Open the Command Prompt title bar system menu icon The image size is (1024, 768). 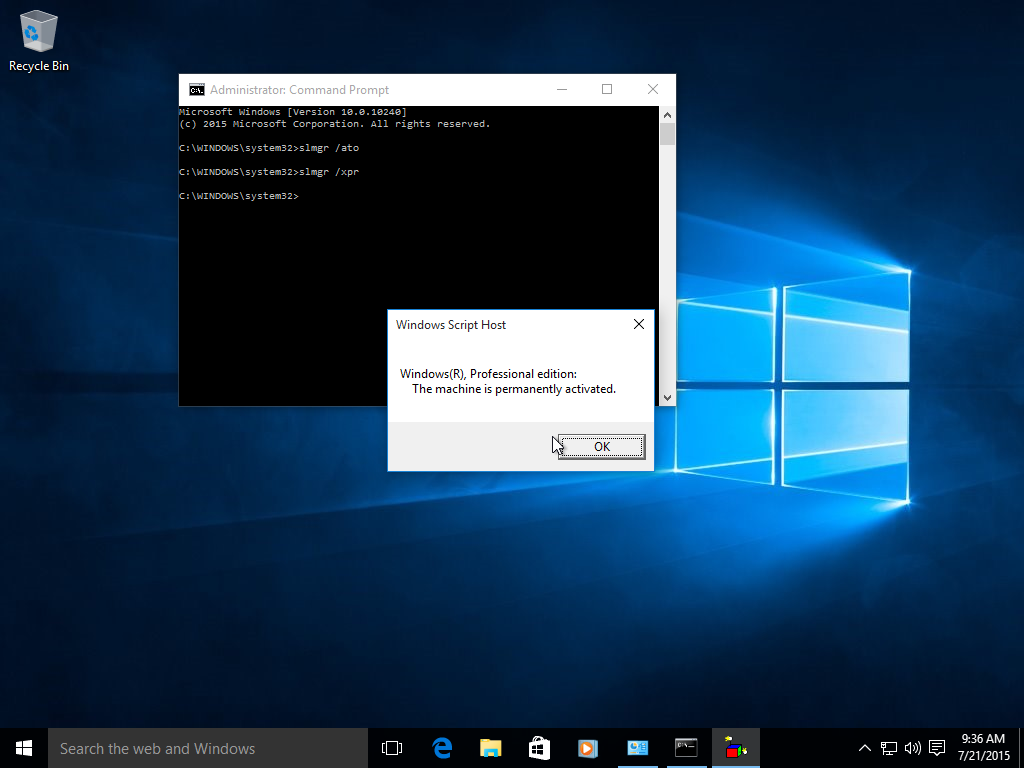click(197, 89)
